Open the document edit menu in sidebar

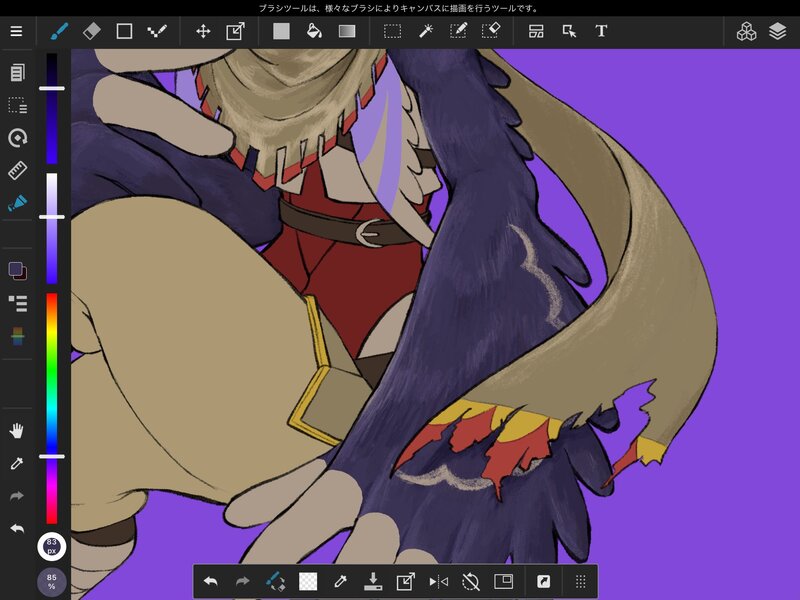point(17,72)
